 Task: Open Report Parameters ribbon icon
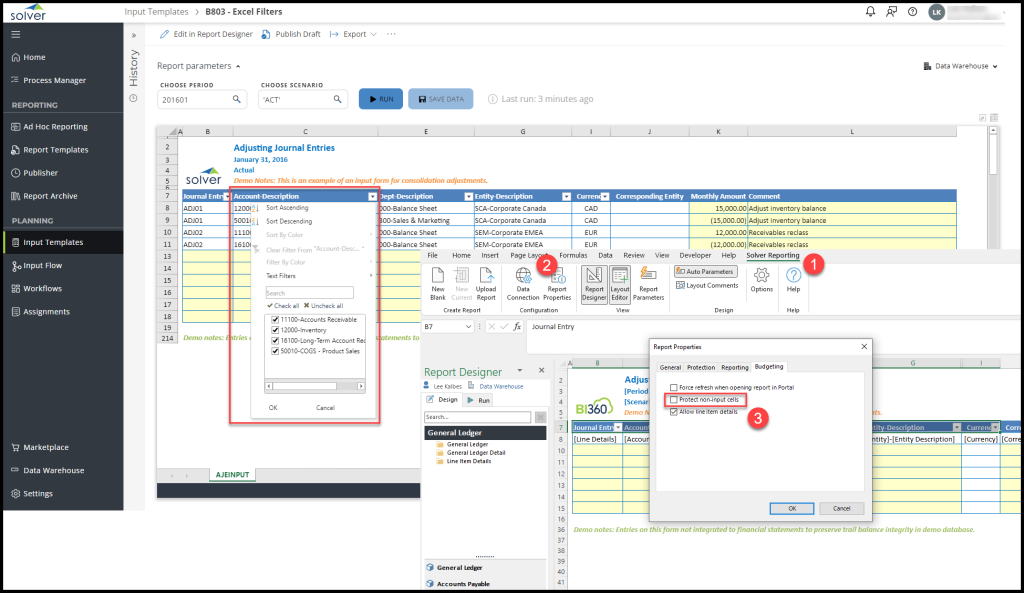click(648, 283)
